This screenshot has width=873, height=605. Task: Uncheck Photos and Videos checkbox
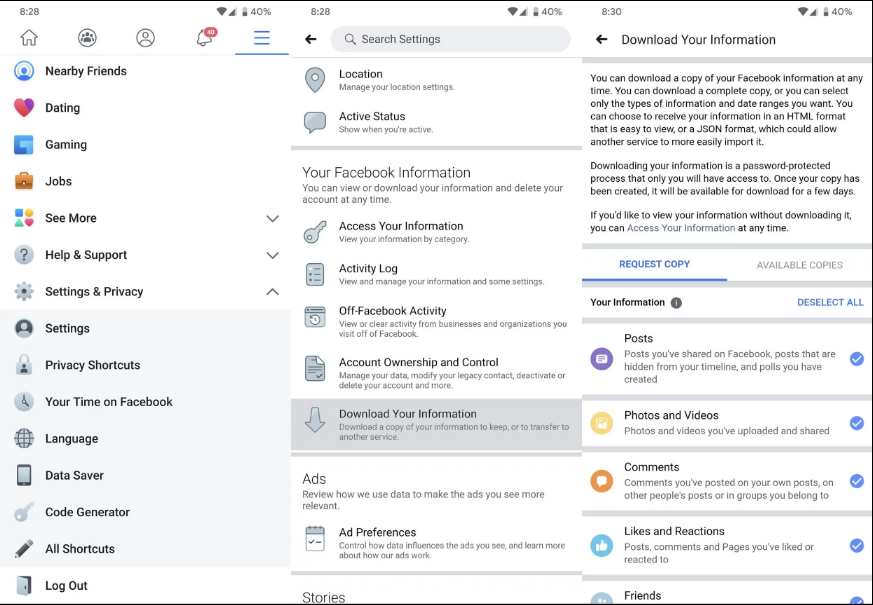[856, 423]
